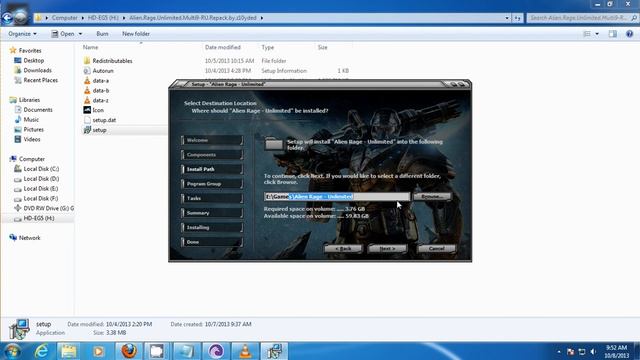Click the Components step in installer

pyautogui.click(x=212, y=155)
